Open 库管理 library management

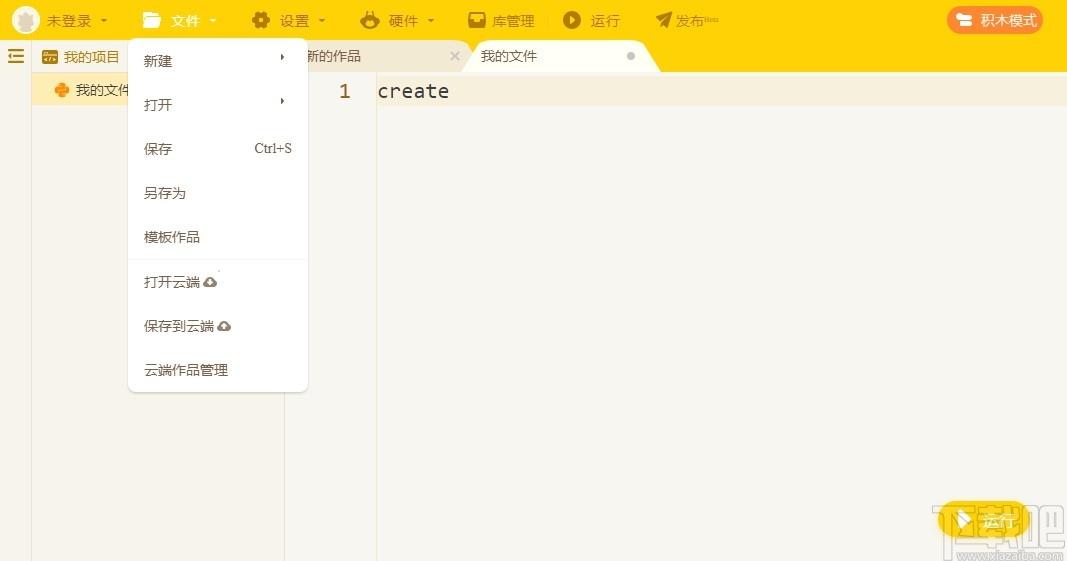point(502,20)
